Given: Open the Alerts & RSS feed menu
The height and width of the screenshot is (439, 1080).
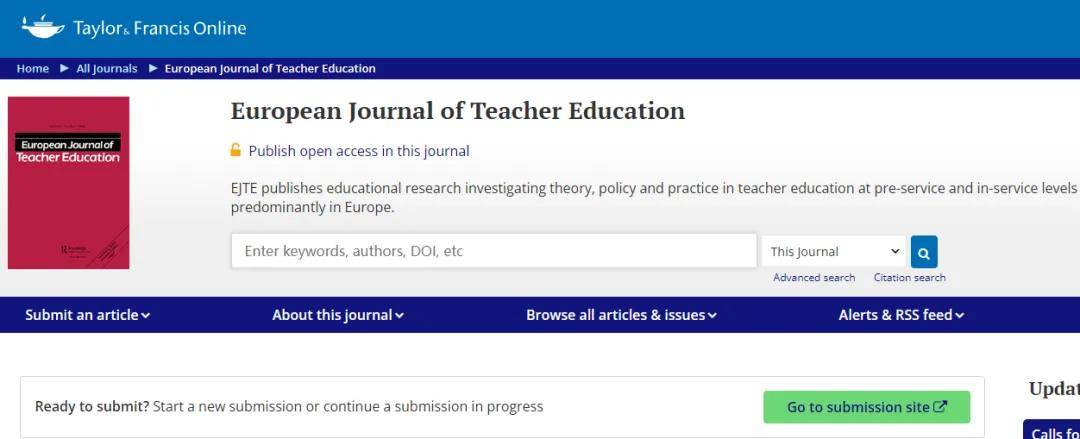Looking at the screenshot, I should (x=901, y=315).
